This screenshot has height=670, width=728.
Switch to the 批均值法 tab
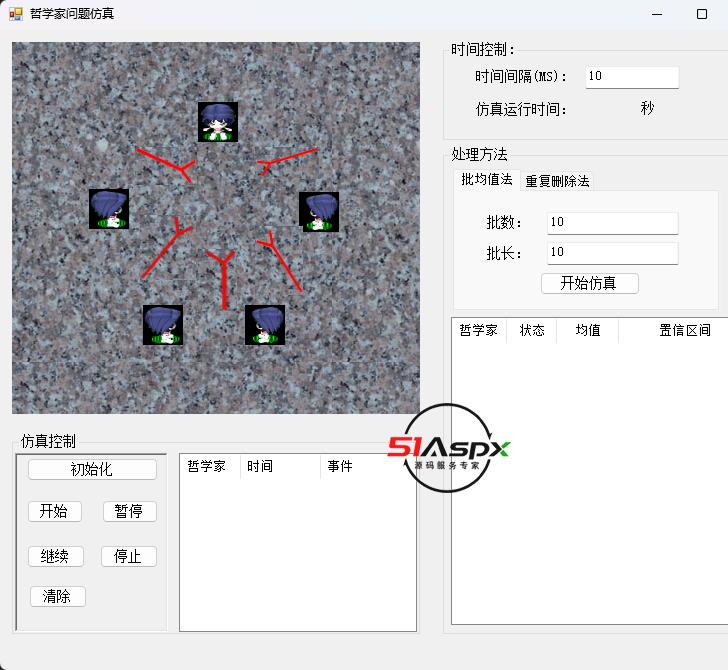click(x=487, y=180)
